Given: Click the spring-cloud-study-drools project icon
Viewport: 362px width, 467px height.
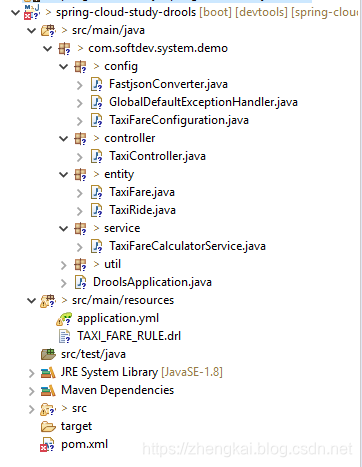Looking at the screenshot, I should 32,12.
